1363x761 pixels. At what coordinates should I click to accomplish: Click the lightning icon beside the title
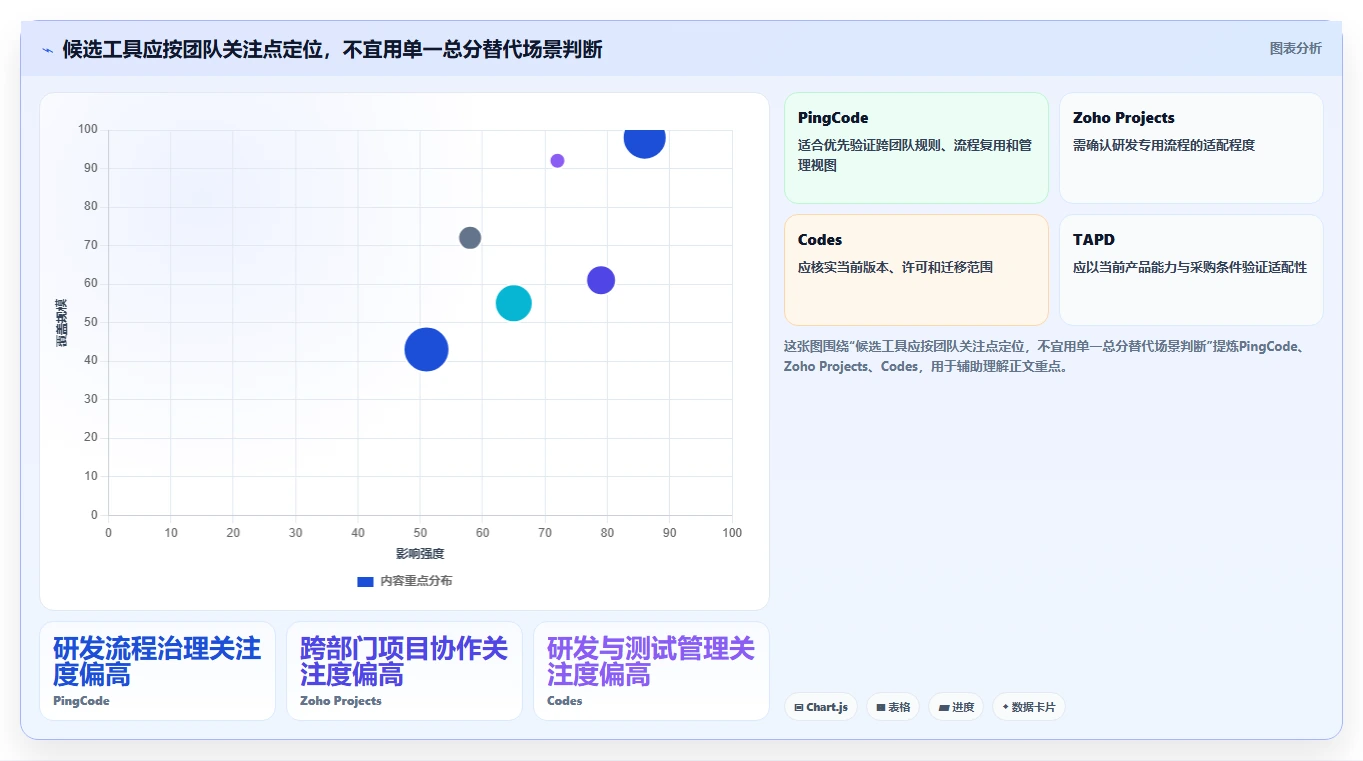47,50
